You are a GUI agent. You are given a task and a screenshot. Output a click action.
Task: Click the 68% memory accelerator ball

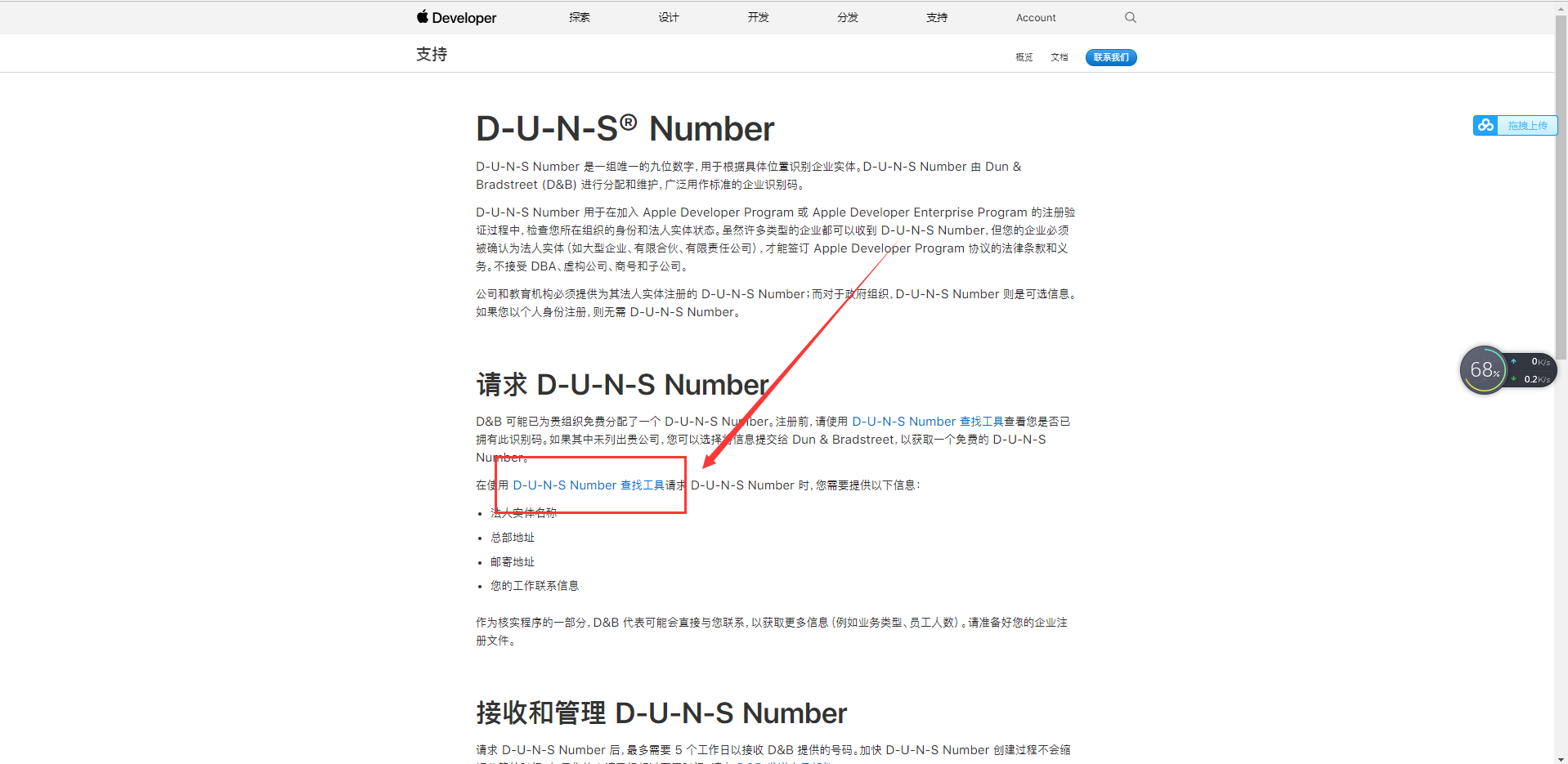[1484, 370]
